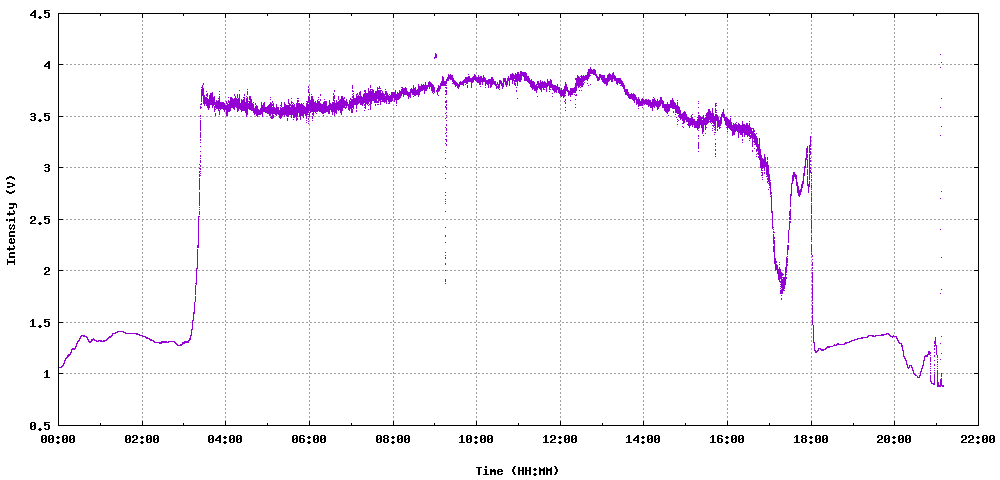Click the Y-axis tick label "1"
The height and width of the screenshot is (480, 1000).
point(47,374)
